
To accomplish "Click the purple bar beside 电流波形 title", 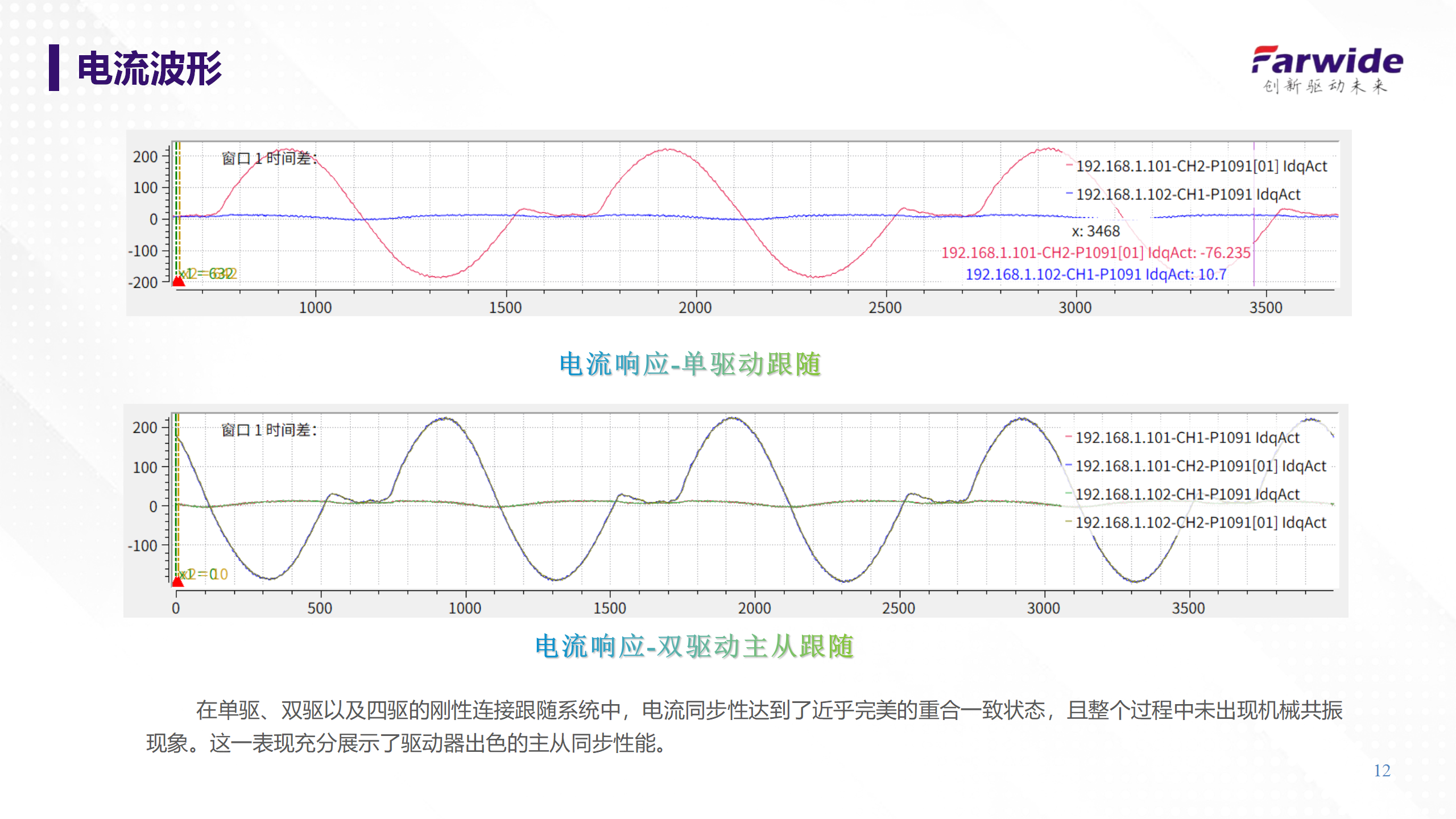I will pos(54,68).
